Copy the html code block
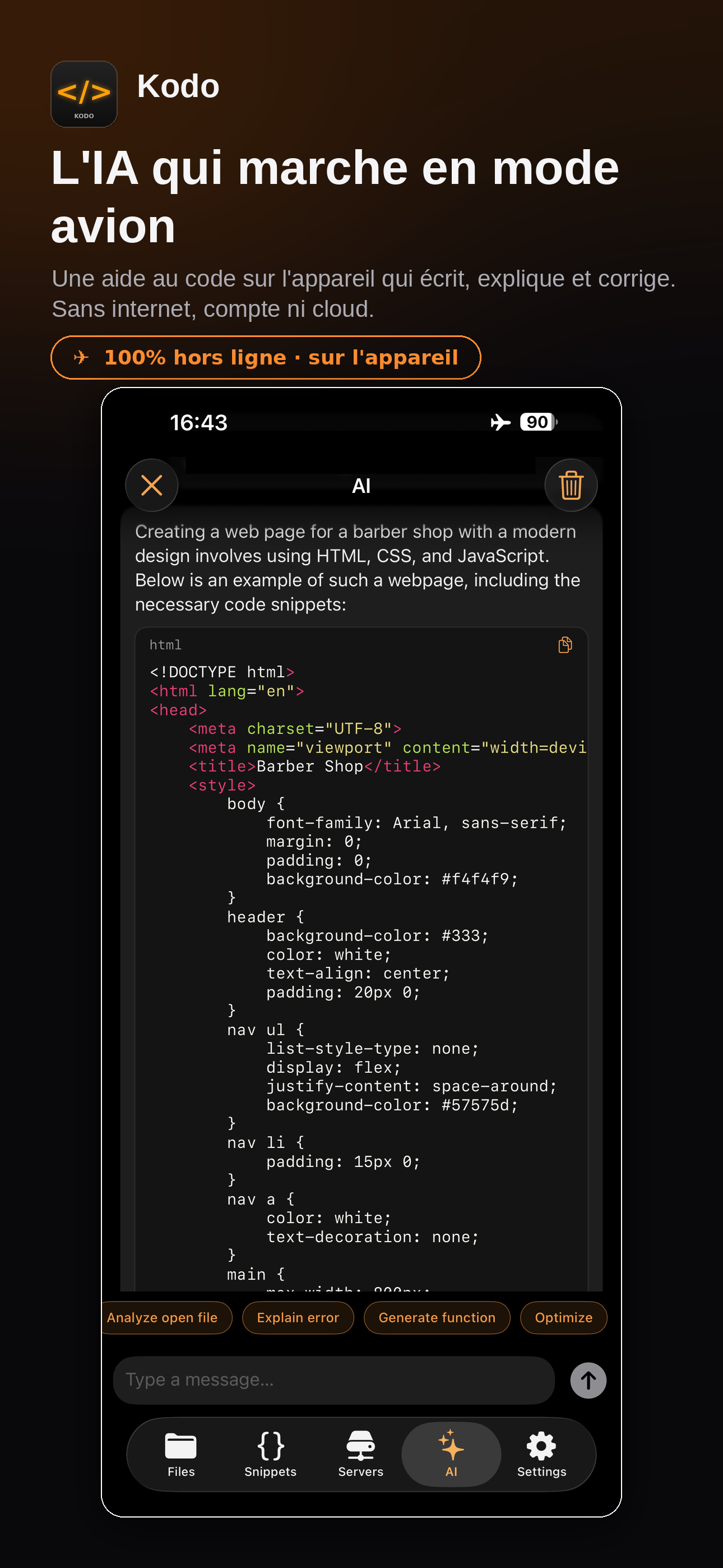Screen dimensions: 723x1568 (565, 644)
